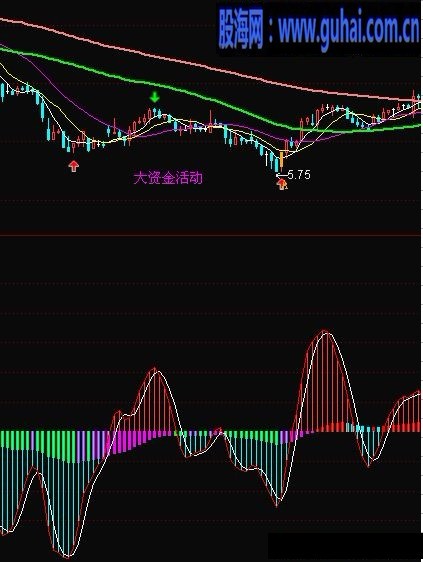Click the red up arrow below 5.75
The height and width of the screenshot is (562, 423).
(282, 184)
